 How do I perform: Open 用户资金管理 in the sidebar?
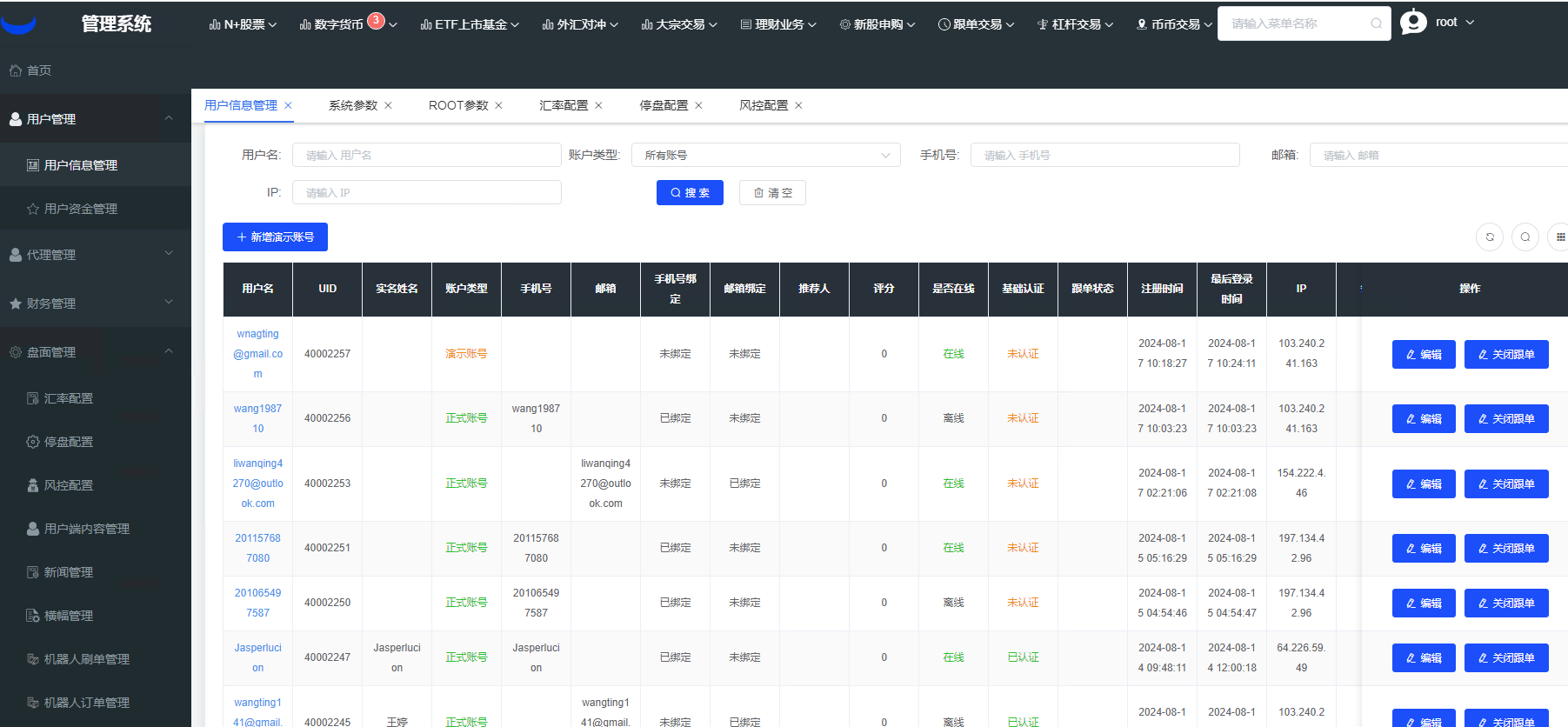tap(80, 209)
